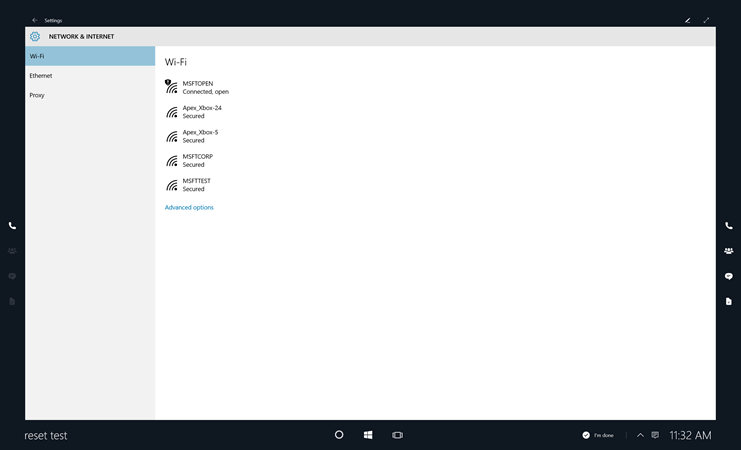Open the Action Center notification icon
The image size is (741, 450).
(655, 435)
